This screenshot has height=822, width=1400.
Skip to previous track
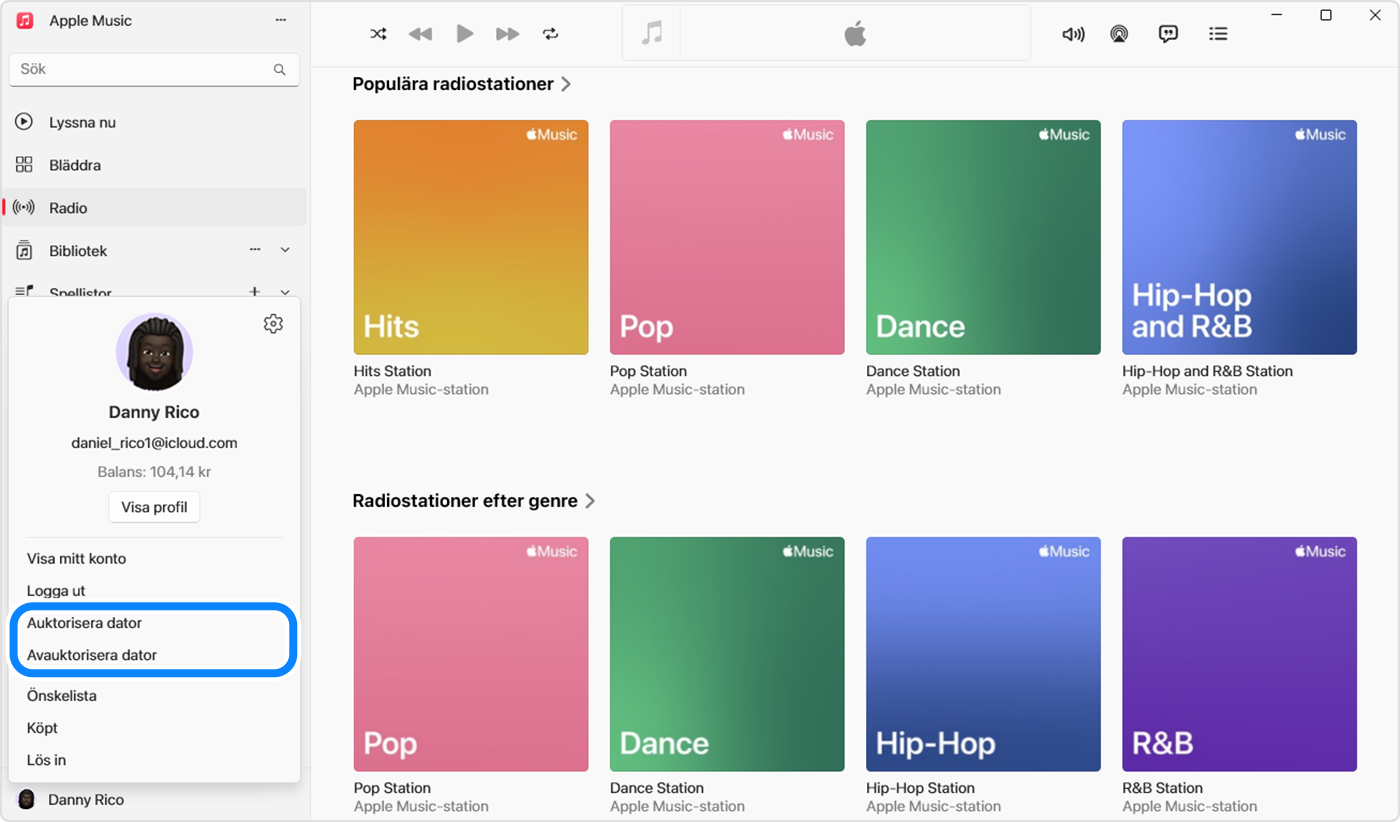click(420, 34)
